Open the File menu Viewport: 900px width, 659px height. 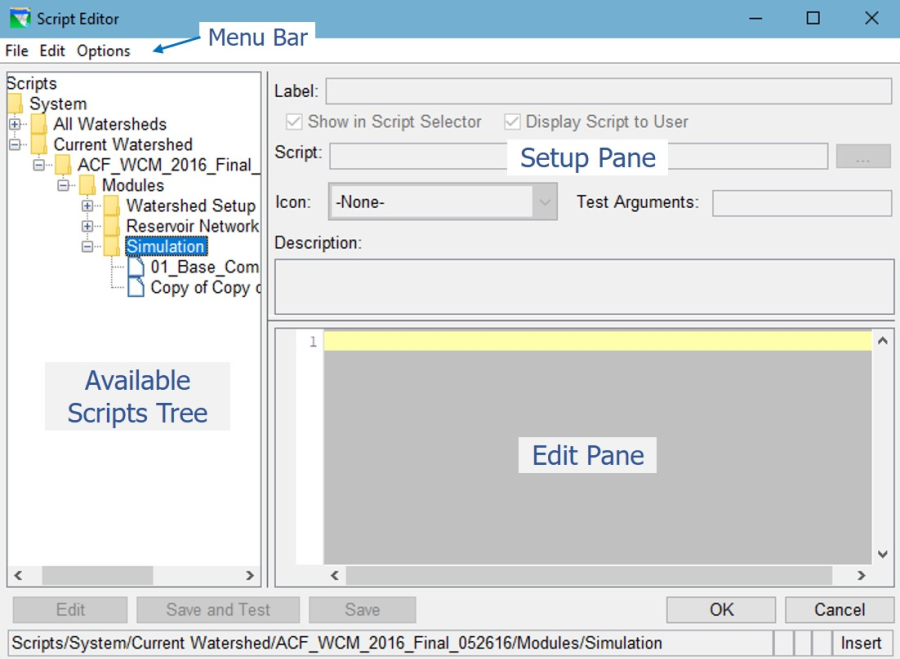click(16, 51)
